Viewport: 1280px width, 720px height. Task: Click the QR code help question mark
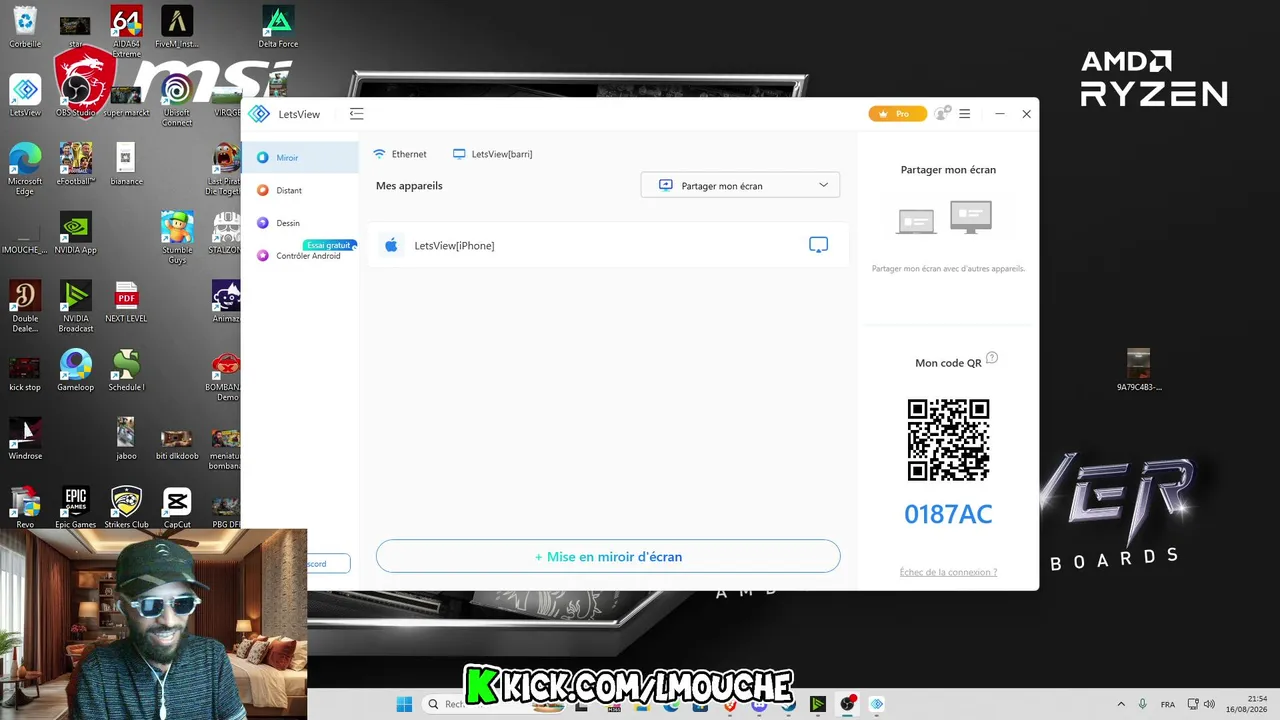coord(992,358)
